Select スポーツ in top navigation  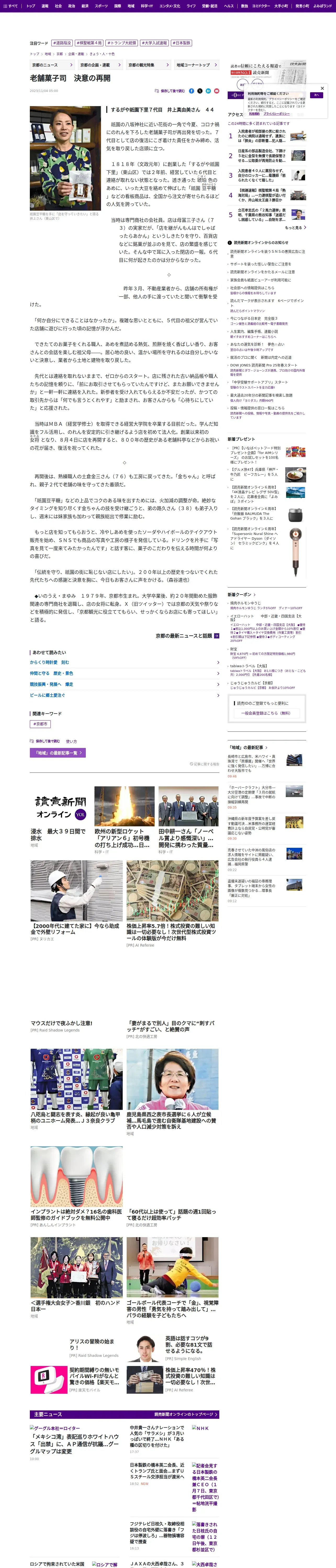pos(101,6)
